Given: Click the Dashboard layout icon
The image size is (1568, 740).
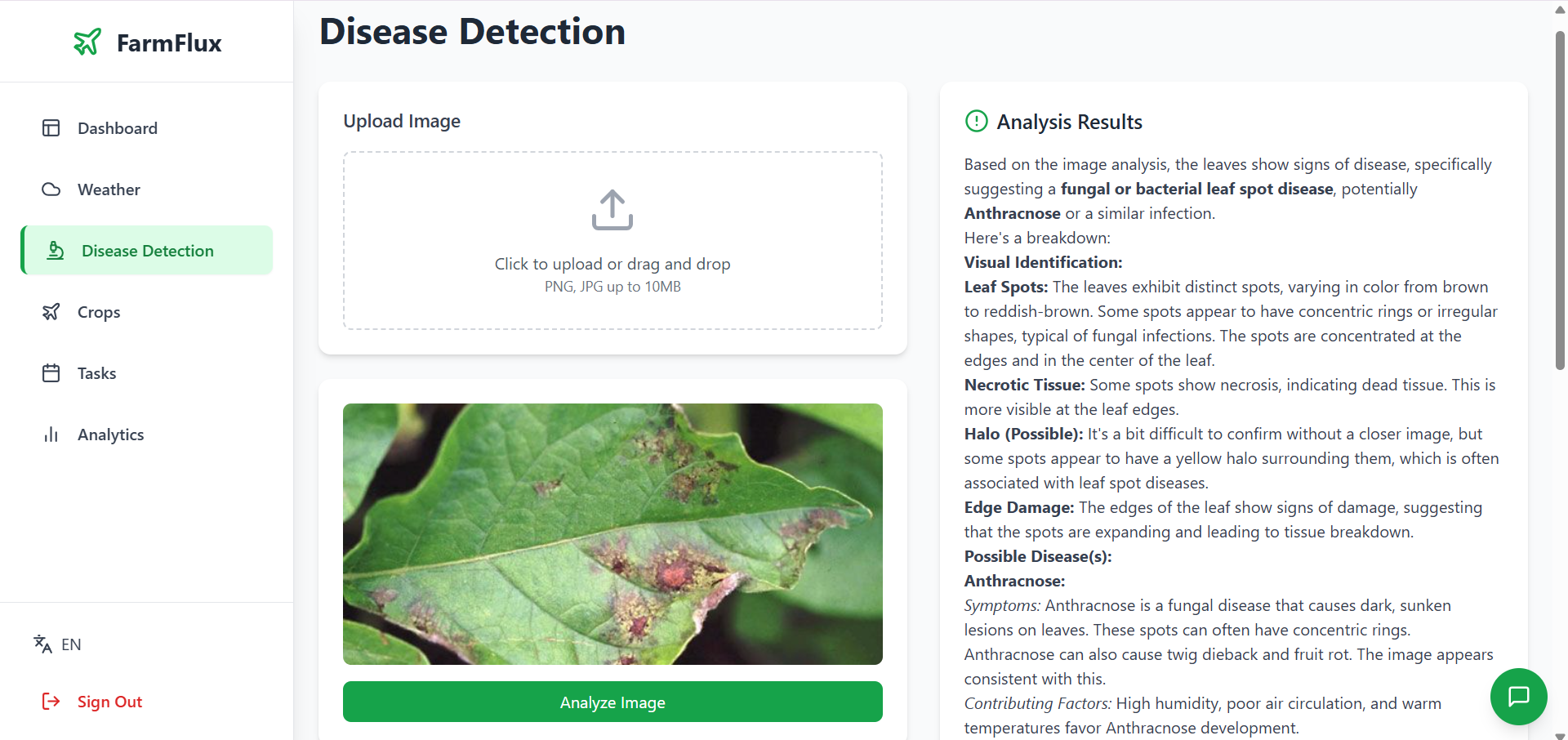Looking at the screenshot, I should [x=51, y=128].
